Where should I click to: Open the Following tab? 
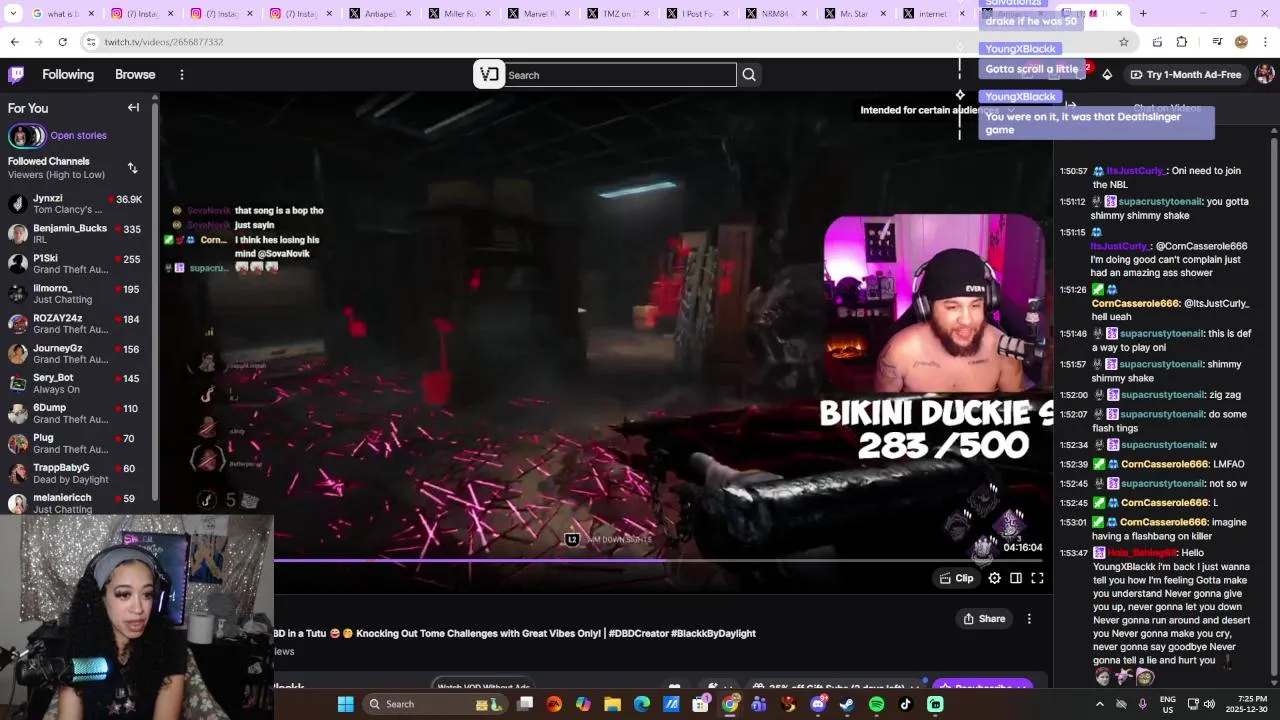pyautogui.click(x=68, y=75)
